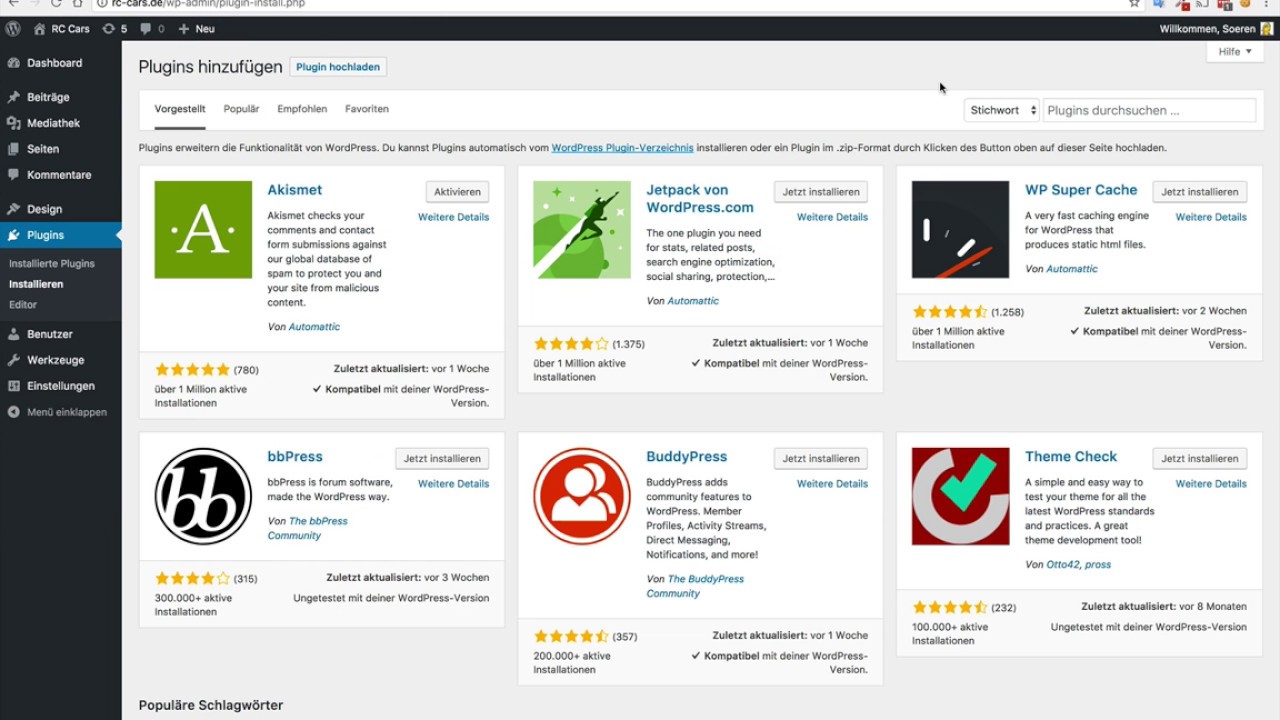The height and width of the screenshot is (720, 1280).
Task: Click the Akismet plugin logo
Action: tap(203, 230)
